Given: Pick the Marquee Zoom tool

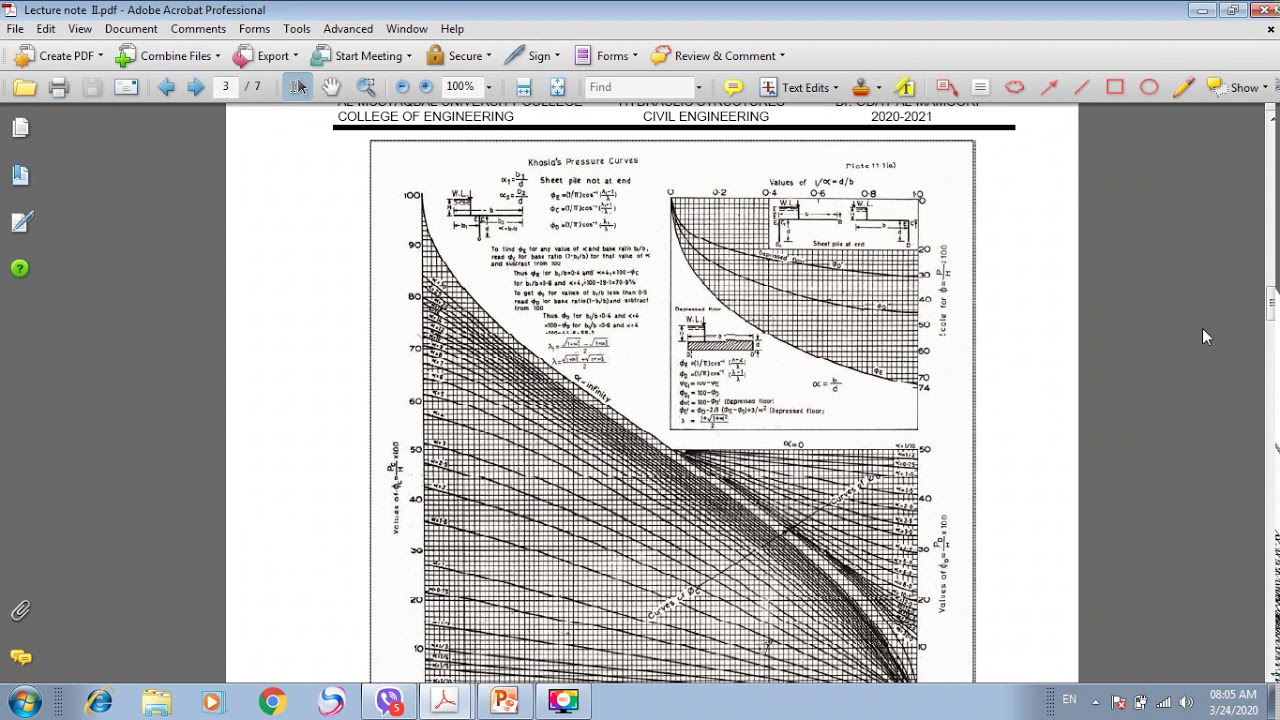Looking at the screenshot, I should 366,87.
